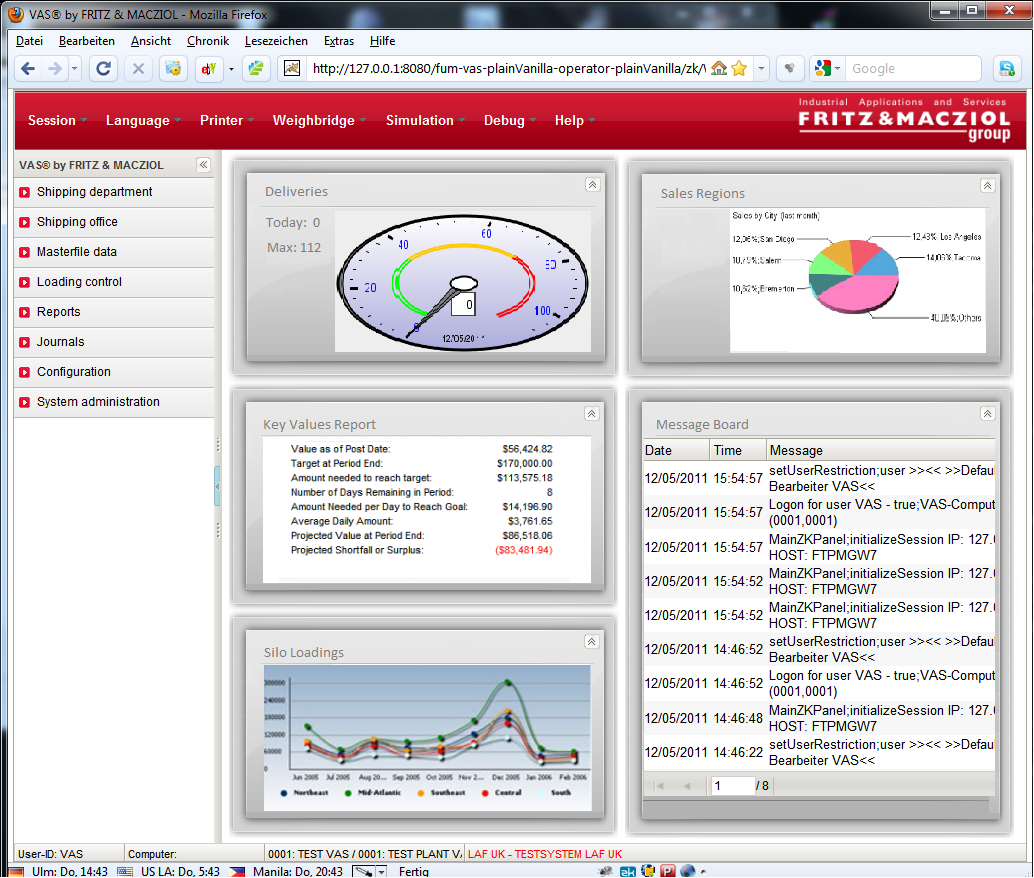Click the browser back arrow
1034x878 pixels.
tap(28, 69)
